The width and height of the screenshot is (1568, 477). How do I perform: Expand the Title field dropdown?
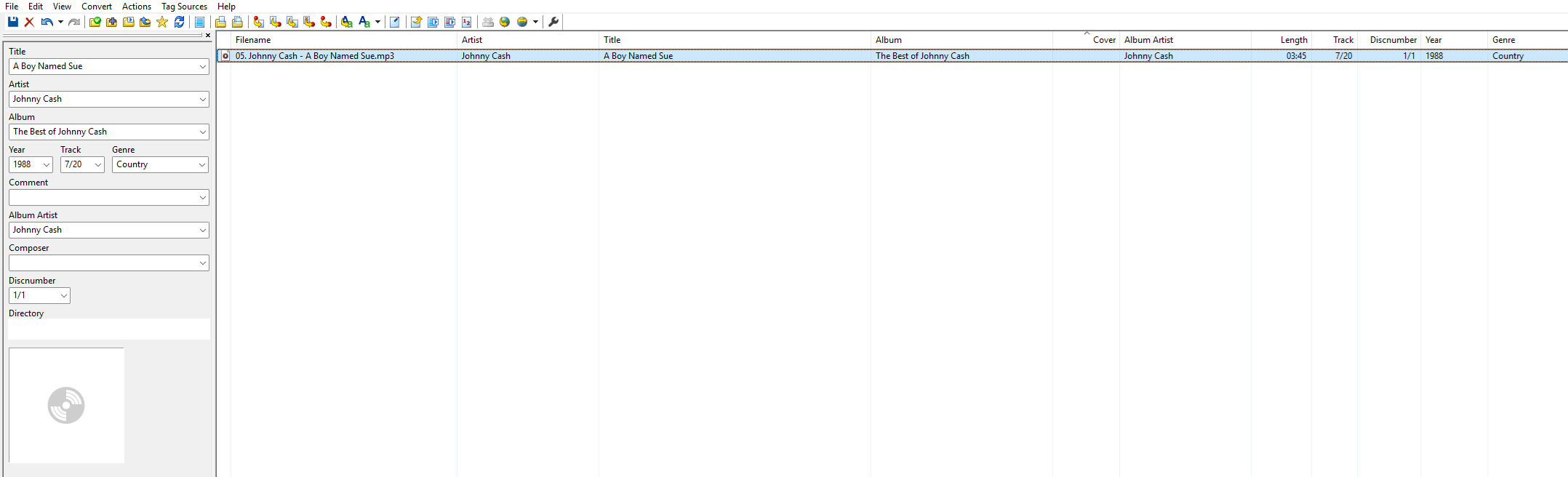pos(202,66)
